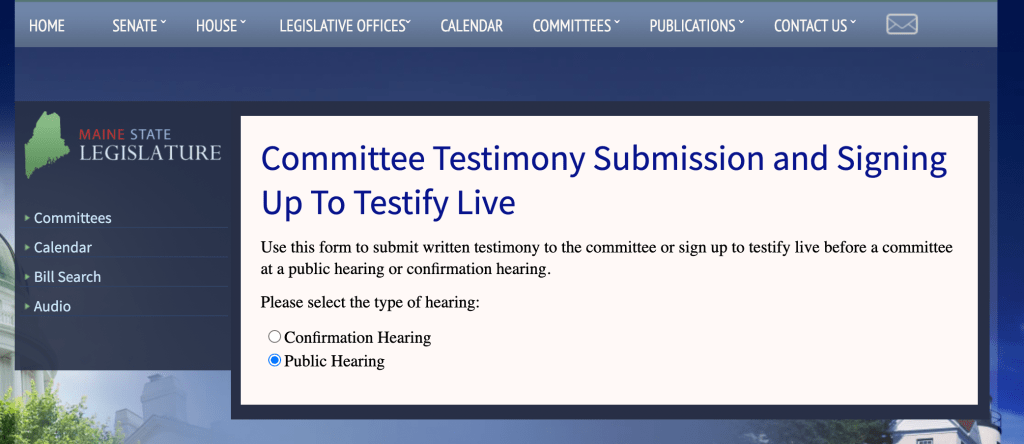Open the Committees sidebar link

[73, 218]
